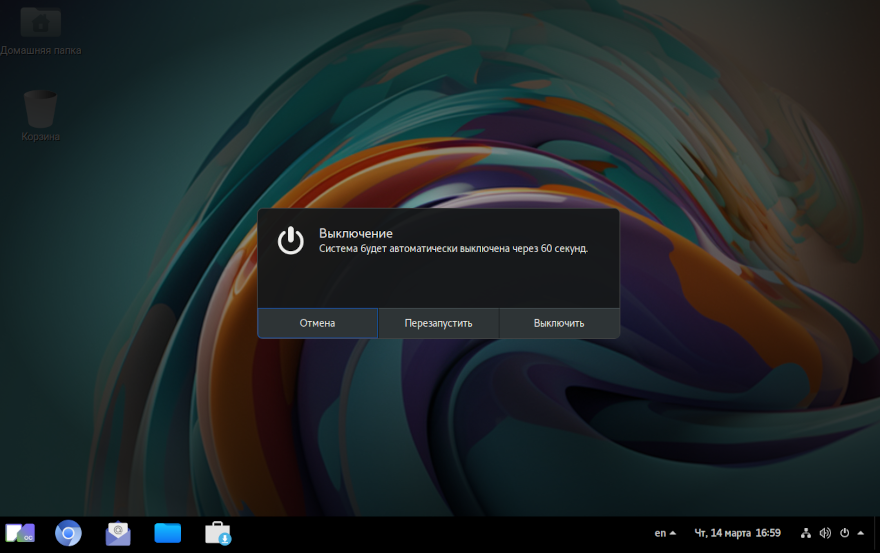Open the en keyboard layout selector
This screenshot has height=553, width=880.
point(660,533)
